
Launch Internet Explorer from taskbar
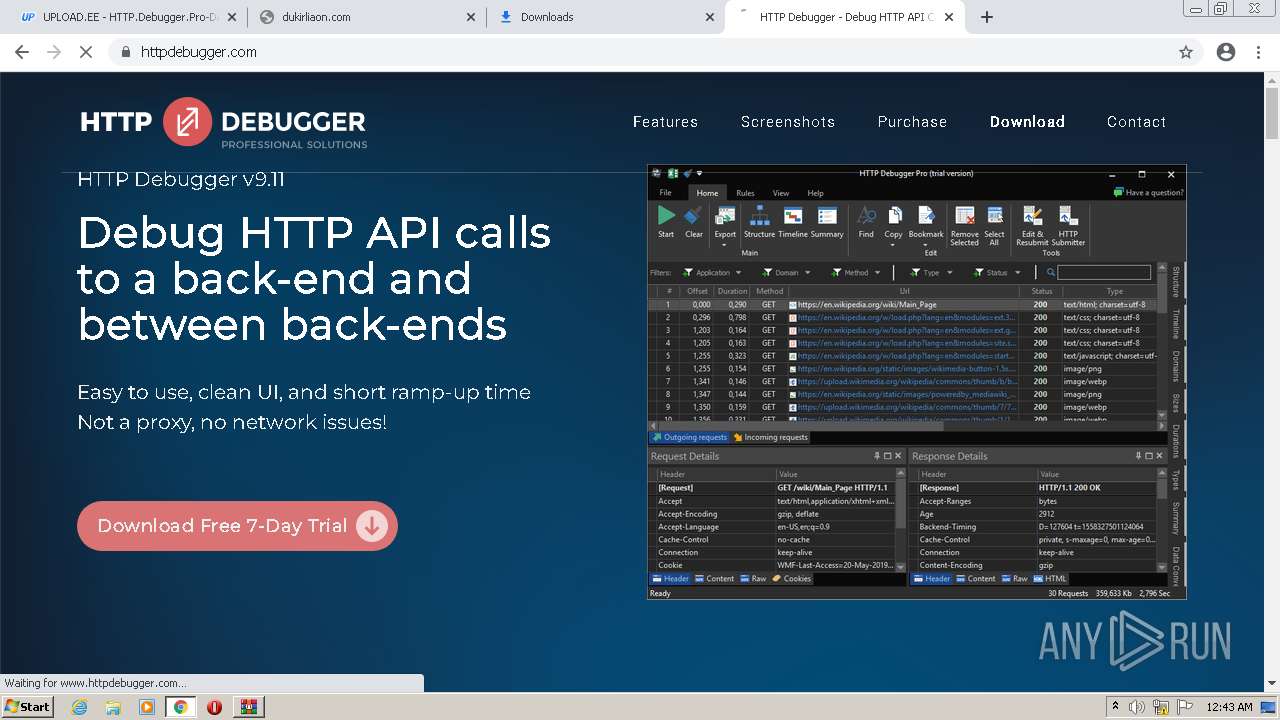coord(80,707)
